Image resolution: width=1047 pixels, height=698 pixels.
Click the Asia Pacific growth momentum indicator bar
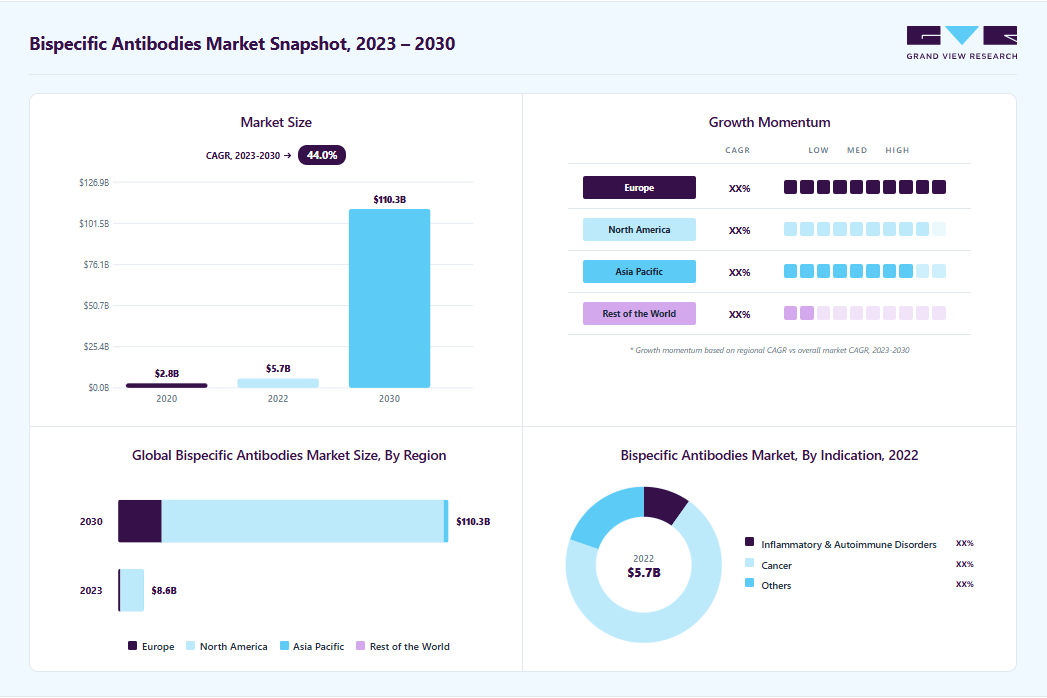pos(865,271)
